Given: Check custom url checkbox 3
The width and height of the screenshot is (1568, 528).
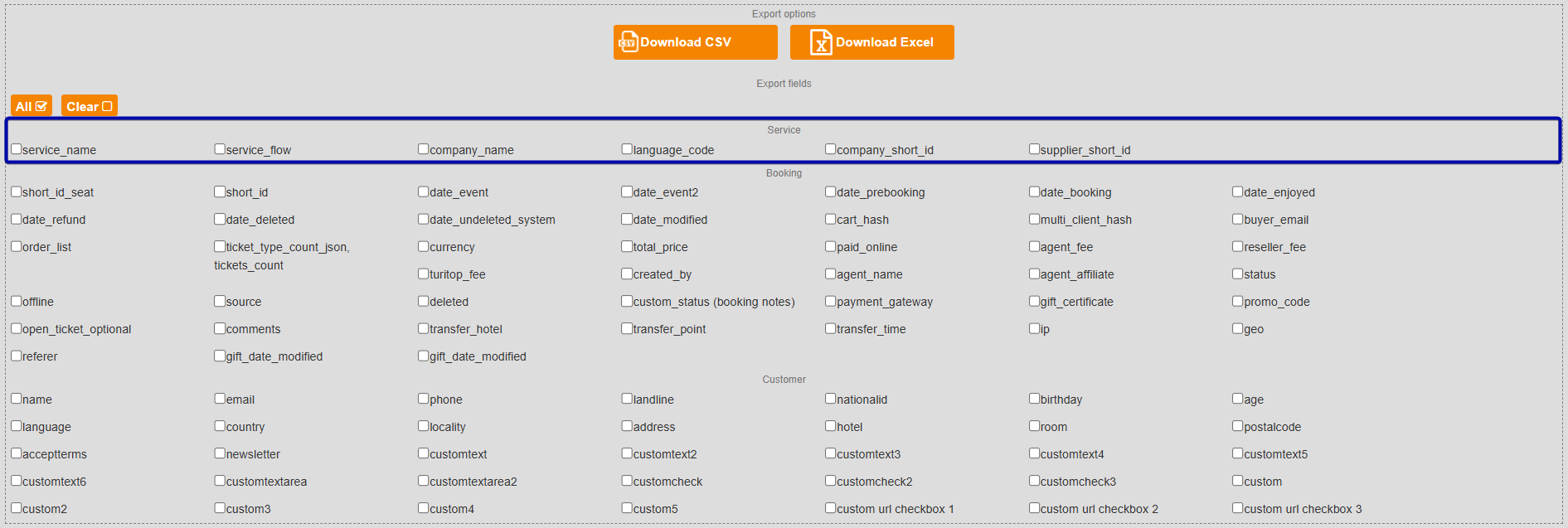Looking at the screenshot, I should [x=1238, y=508].
